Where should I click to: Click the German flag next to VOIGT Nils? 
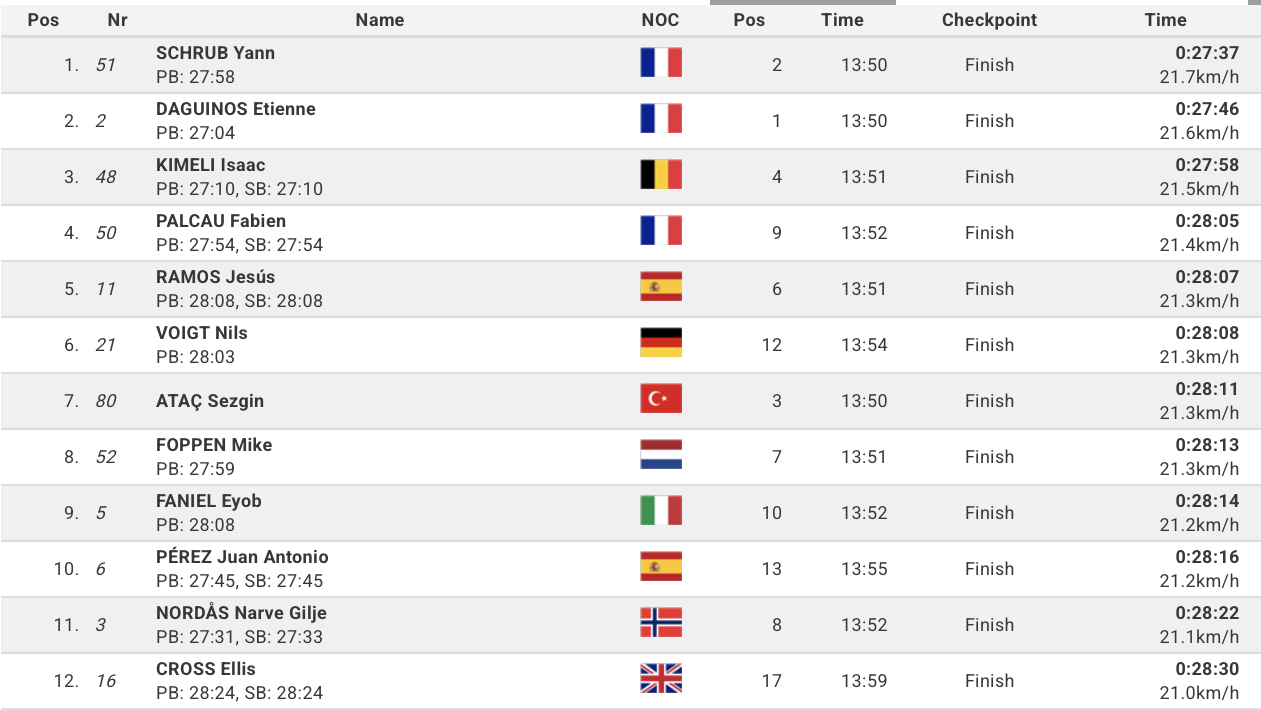coord(660,344)
